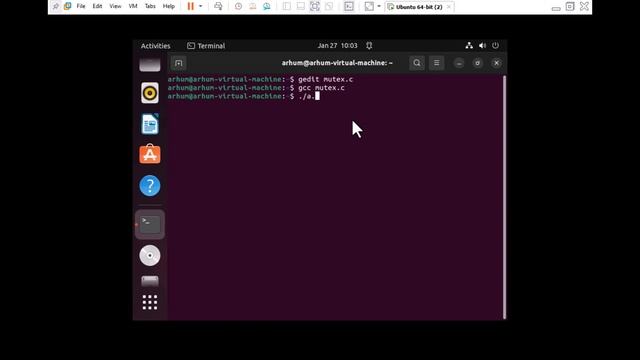Screen dimensions: 640x360
Task: Launch LibreOffice Writer from the dock
Action: tap(150, 124)
